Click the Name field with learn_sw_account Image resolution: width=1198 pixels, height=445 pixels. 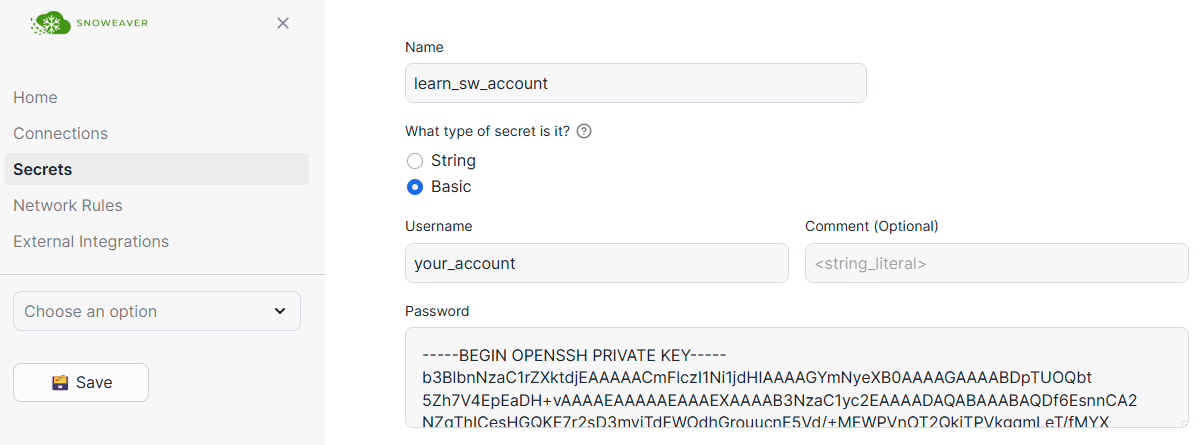[x=635, y=83]
